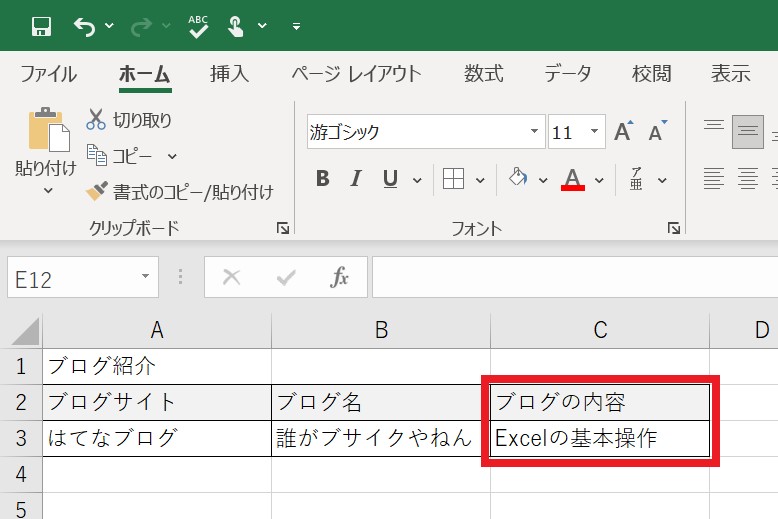Select row 4 header

point(21,474)
